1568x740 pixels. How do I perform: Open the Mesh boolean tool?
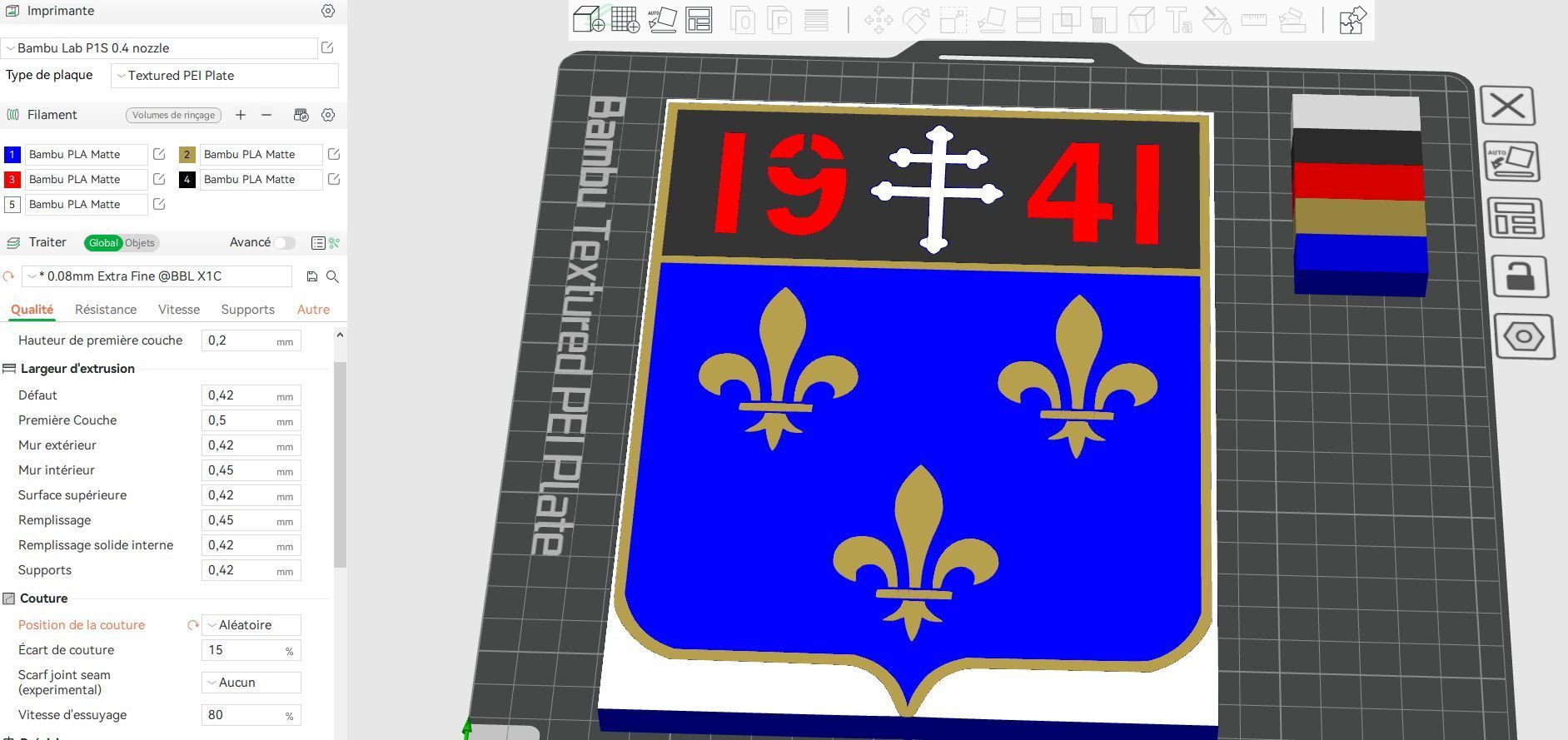click(x=1066, y=20)
